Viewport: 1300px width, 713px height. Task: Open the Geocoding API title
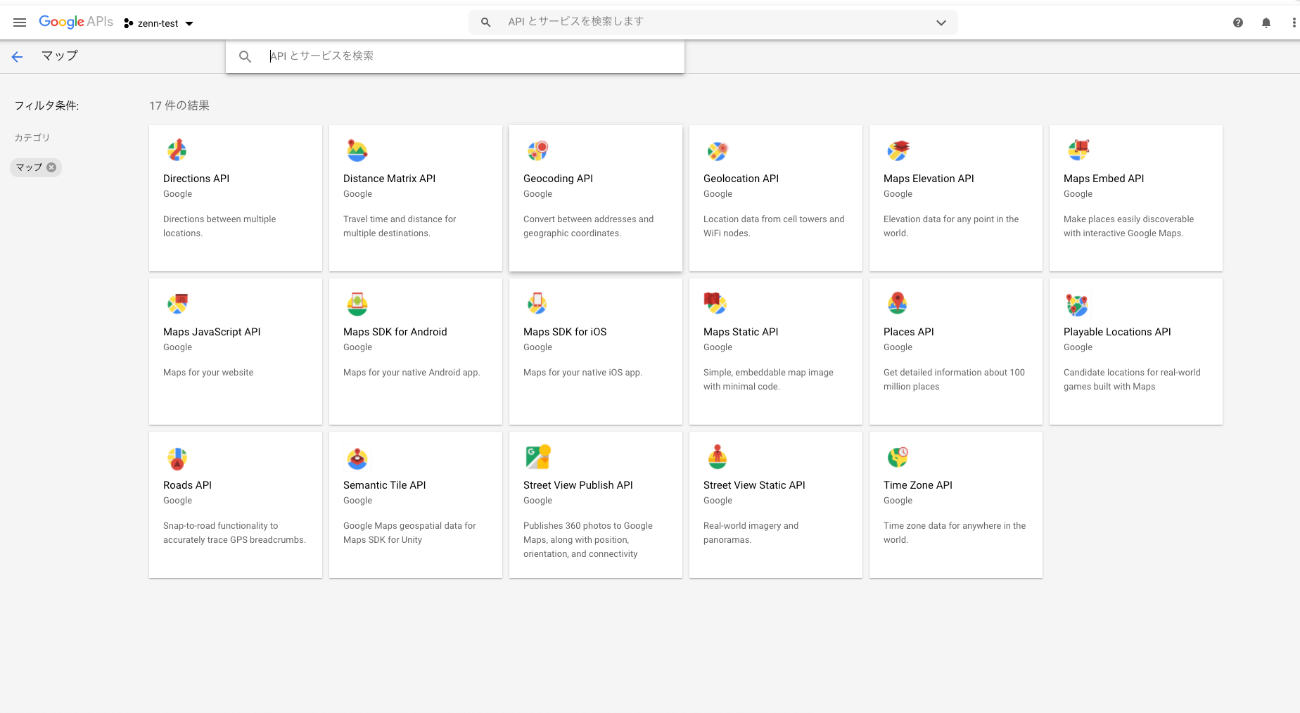coord(558,179)
